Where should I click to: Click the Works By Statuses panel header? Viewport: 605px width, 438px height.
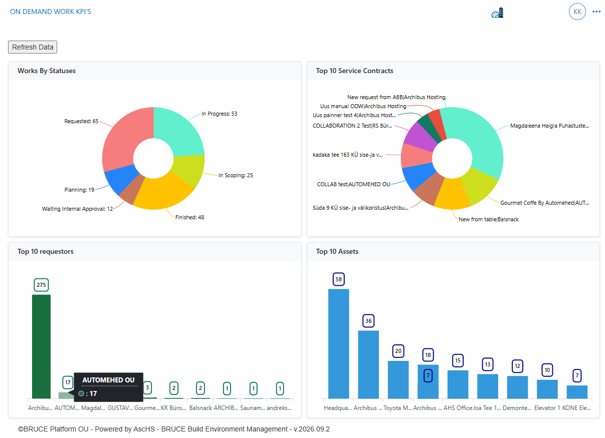pos(155,71)
